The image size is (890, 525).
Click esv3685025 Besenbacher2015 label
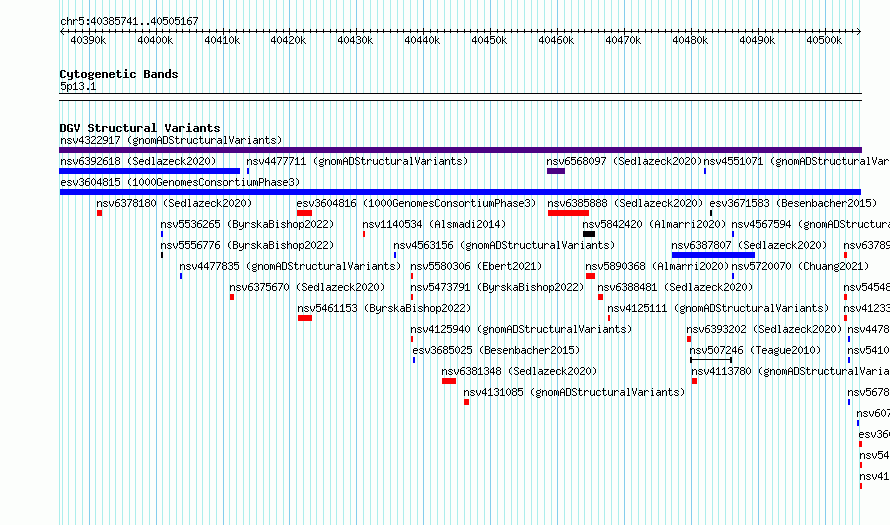496,350
